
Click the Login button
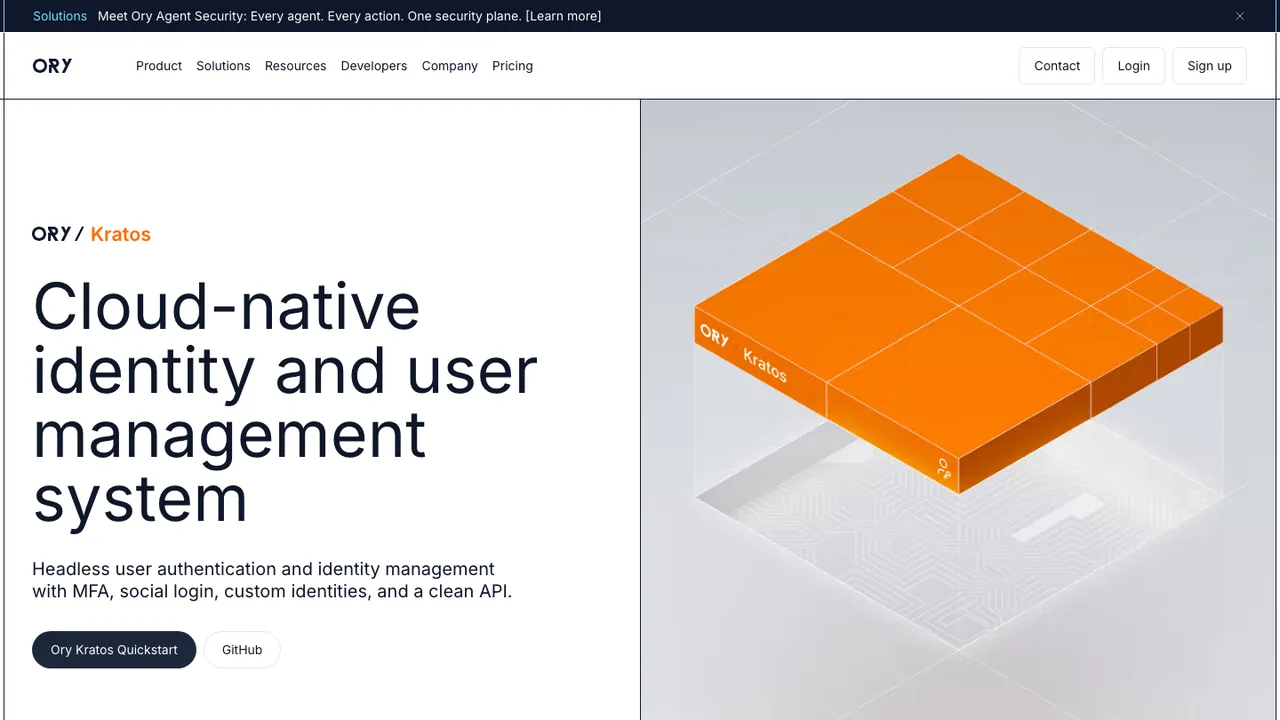pos(1133,66)
